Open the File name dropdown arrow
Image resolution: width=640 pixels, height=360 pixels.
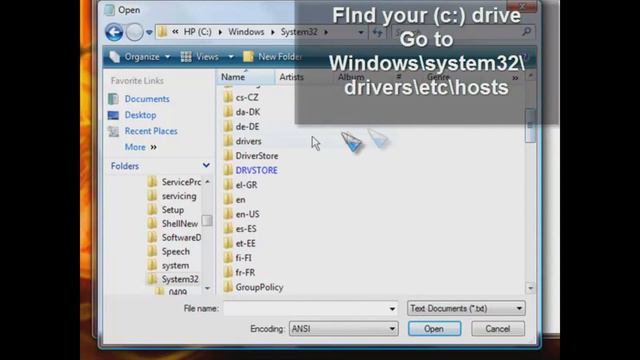pyautogui.click(x=392, y=309)
